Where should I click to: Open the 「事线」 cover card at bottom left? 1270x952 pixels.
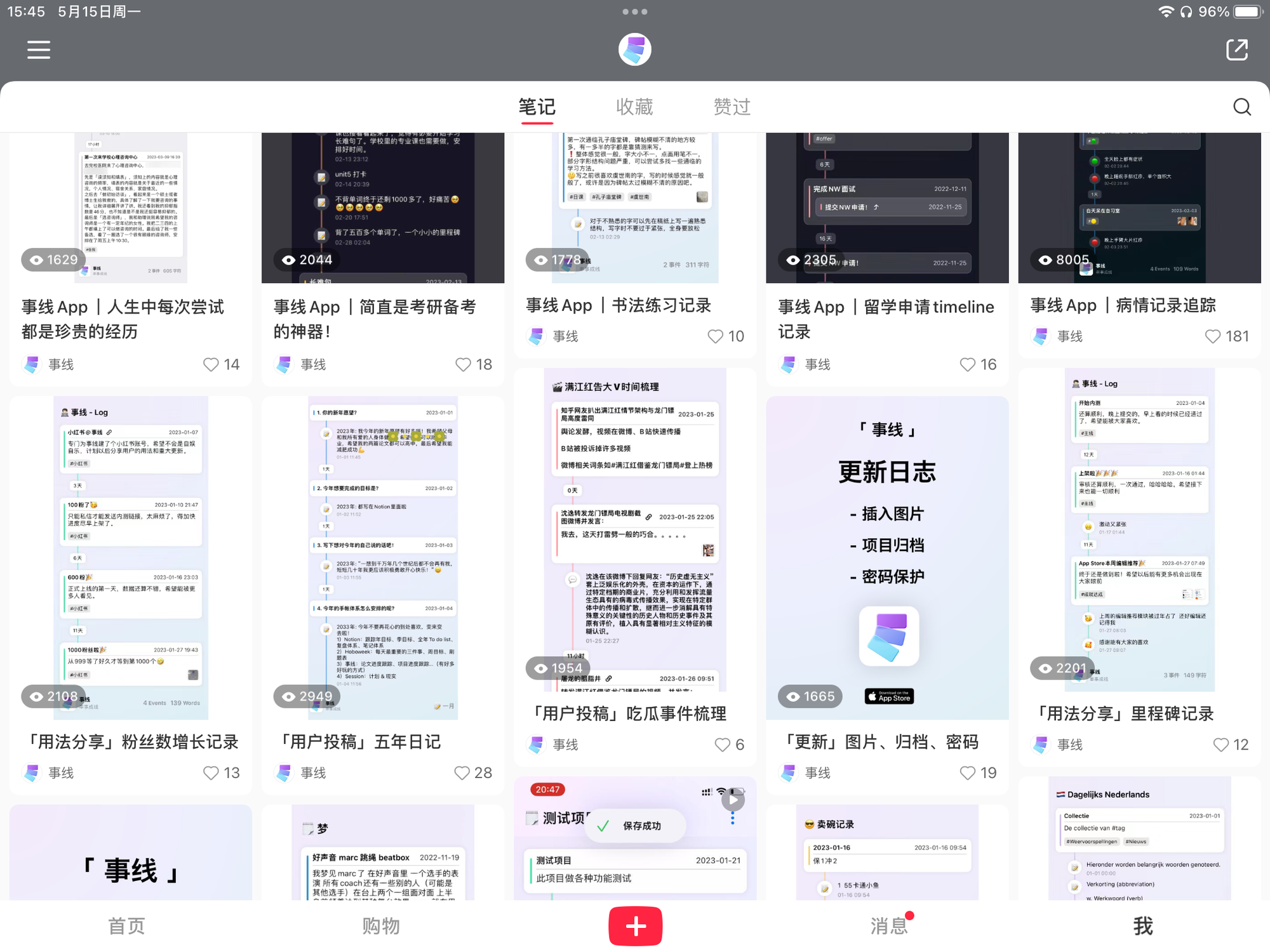pyautogui.click(x=131, y=852)
